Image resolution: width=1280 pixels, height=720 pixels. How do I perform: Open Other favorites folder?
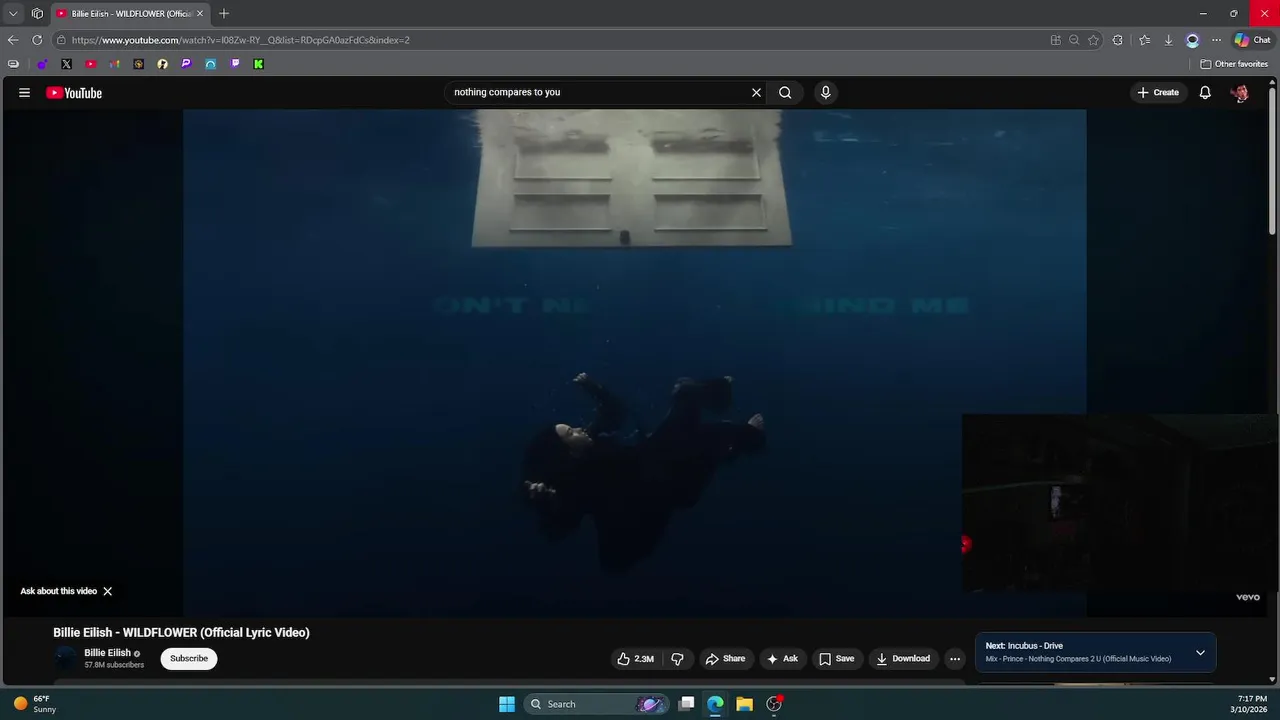click(x=1234, y=64)
